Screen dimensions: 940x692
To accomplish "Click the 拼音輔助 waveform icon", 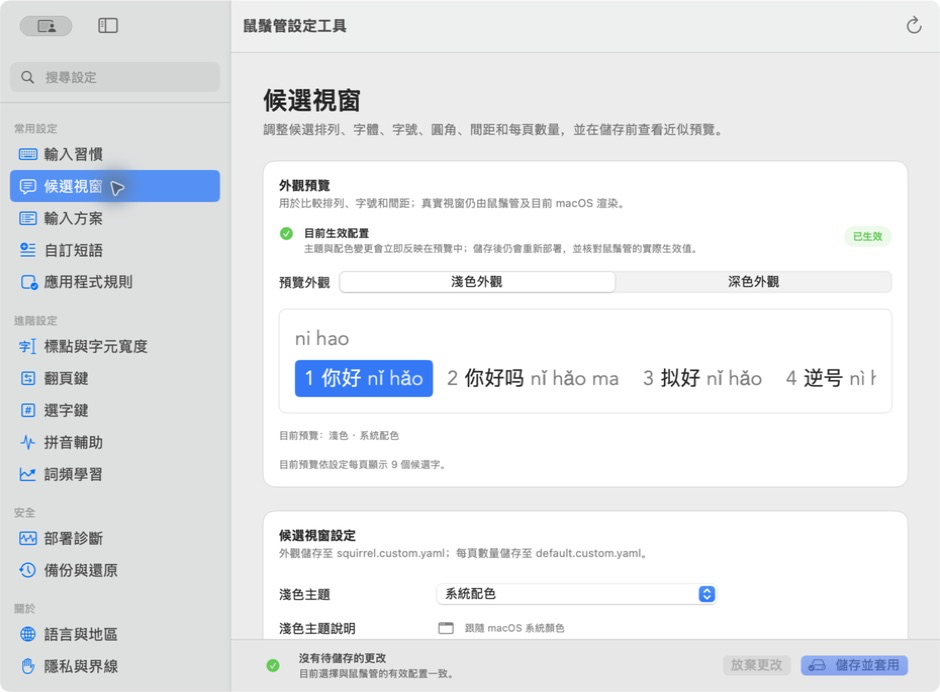I will [28, 443].
